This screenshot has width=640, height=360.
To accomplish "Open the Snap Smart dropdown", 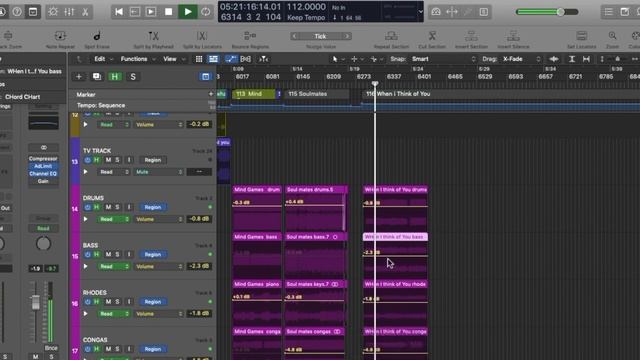I will 443,59.
